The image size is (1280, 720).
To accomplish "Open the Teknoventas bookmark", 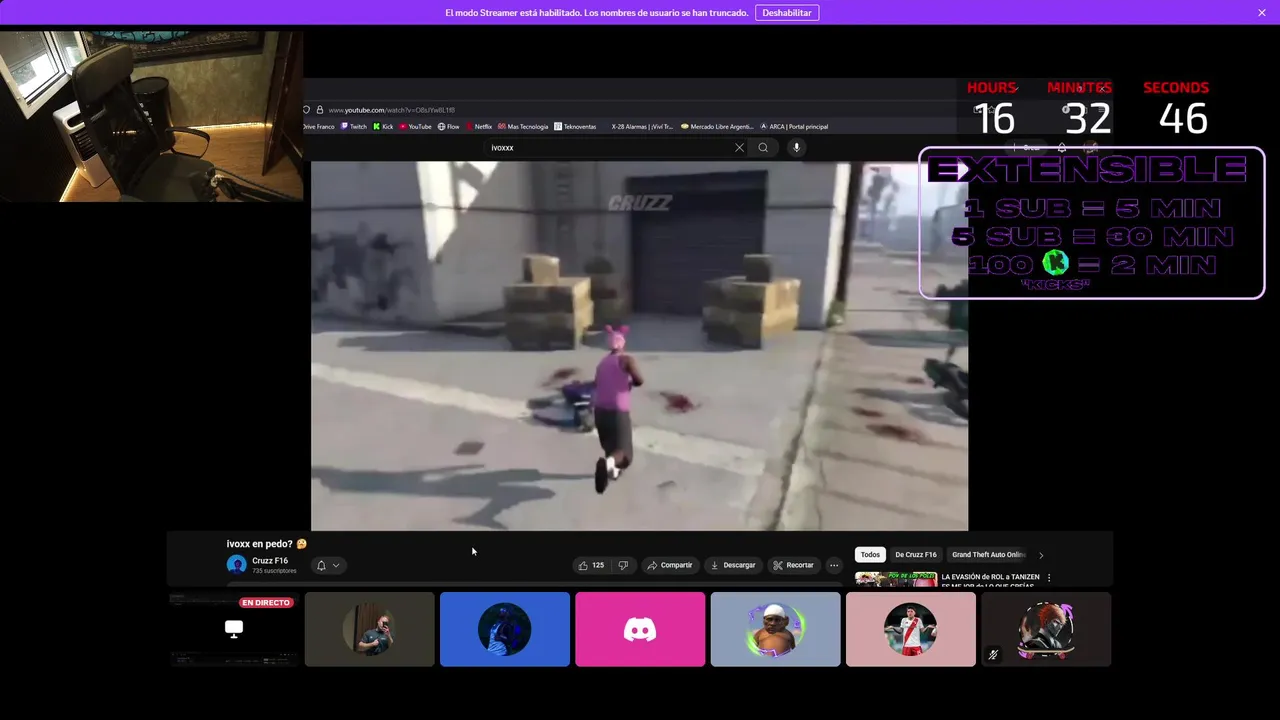I will (x=575, y=127).
